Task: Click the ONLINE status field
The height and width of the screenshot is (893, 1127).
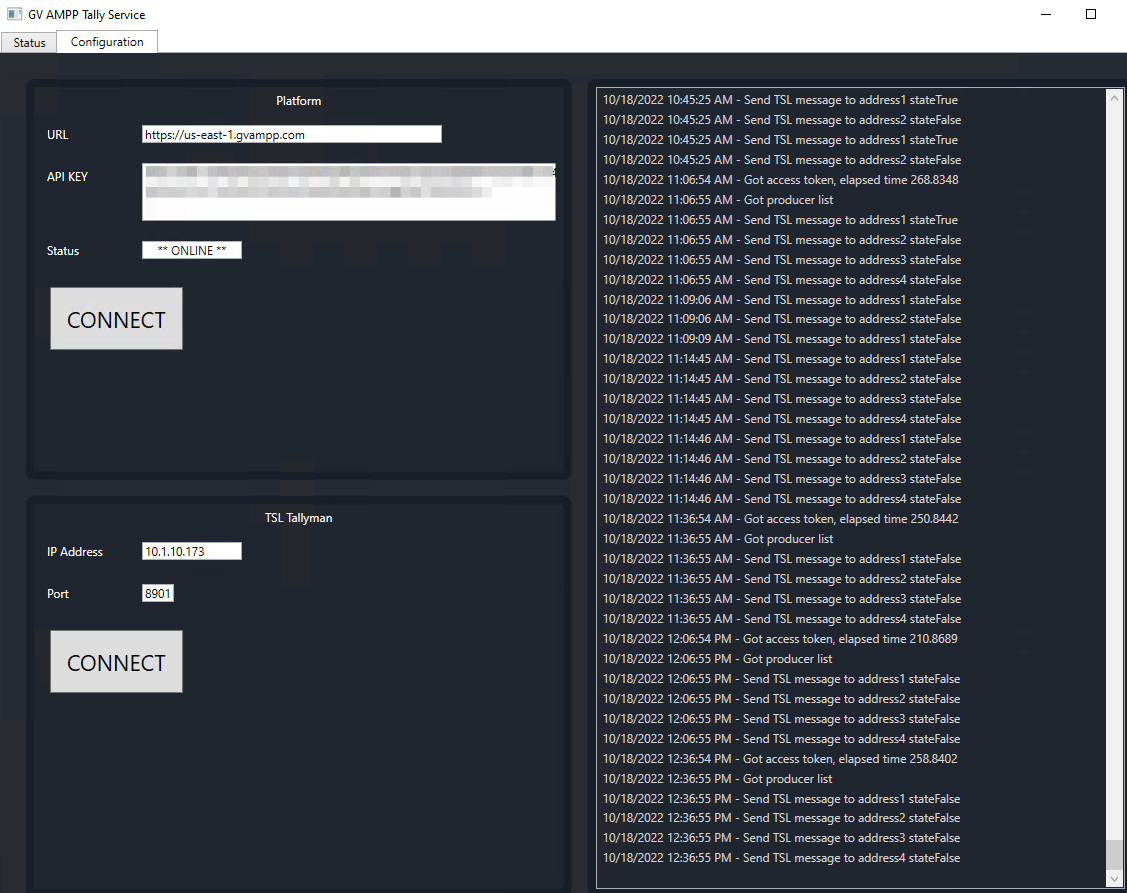Action: tap(192, 250)
